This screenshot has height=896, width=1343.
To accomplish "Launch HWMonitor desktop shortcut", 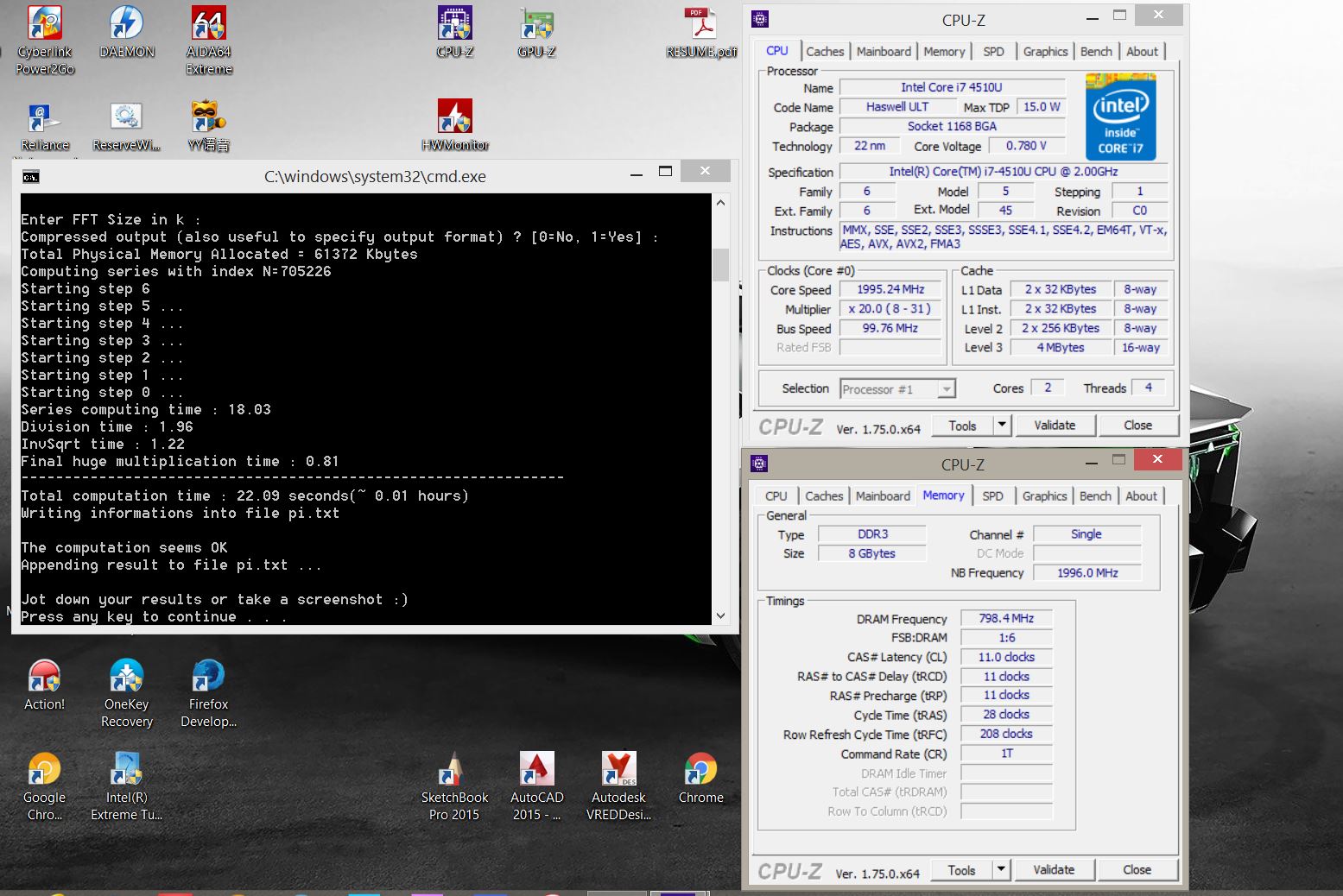I will (454, 126).
